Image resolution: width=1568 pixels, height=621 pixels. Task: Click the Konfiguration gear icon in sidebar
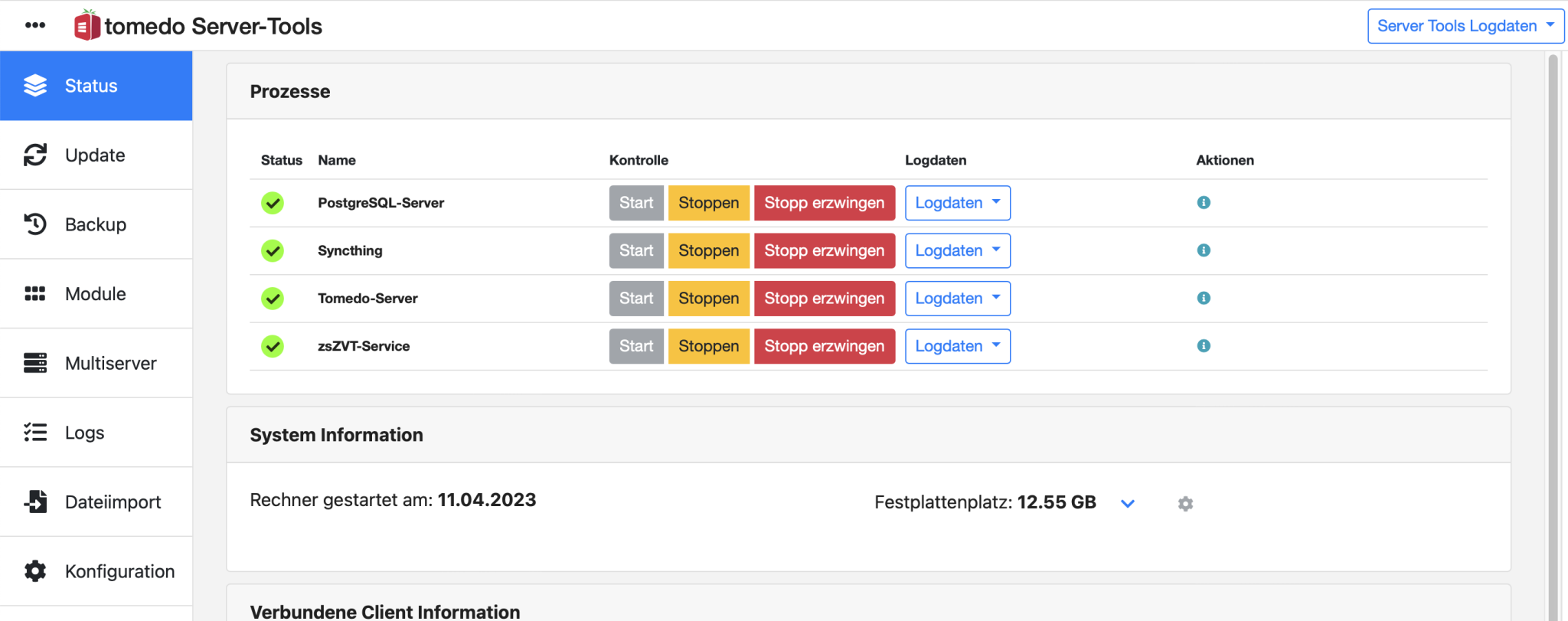[35, 571]
